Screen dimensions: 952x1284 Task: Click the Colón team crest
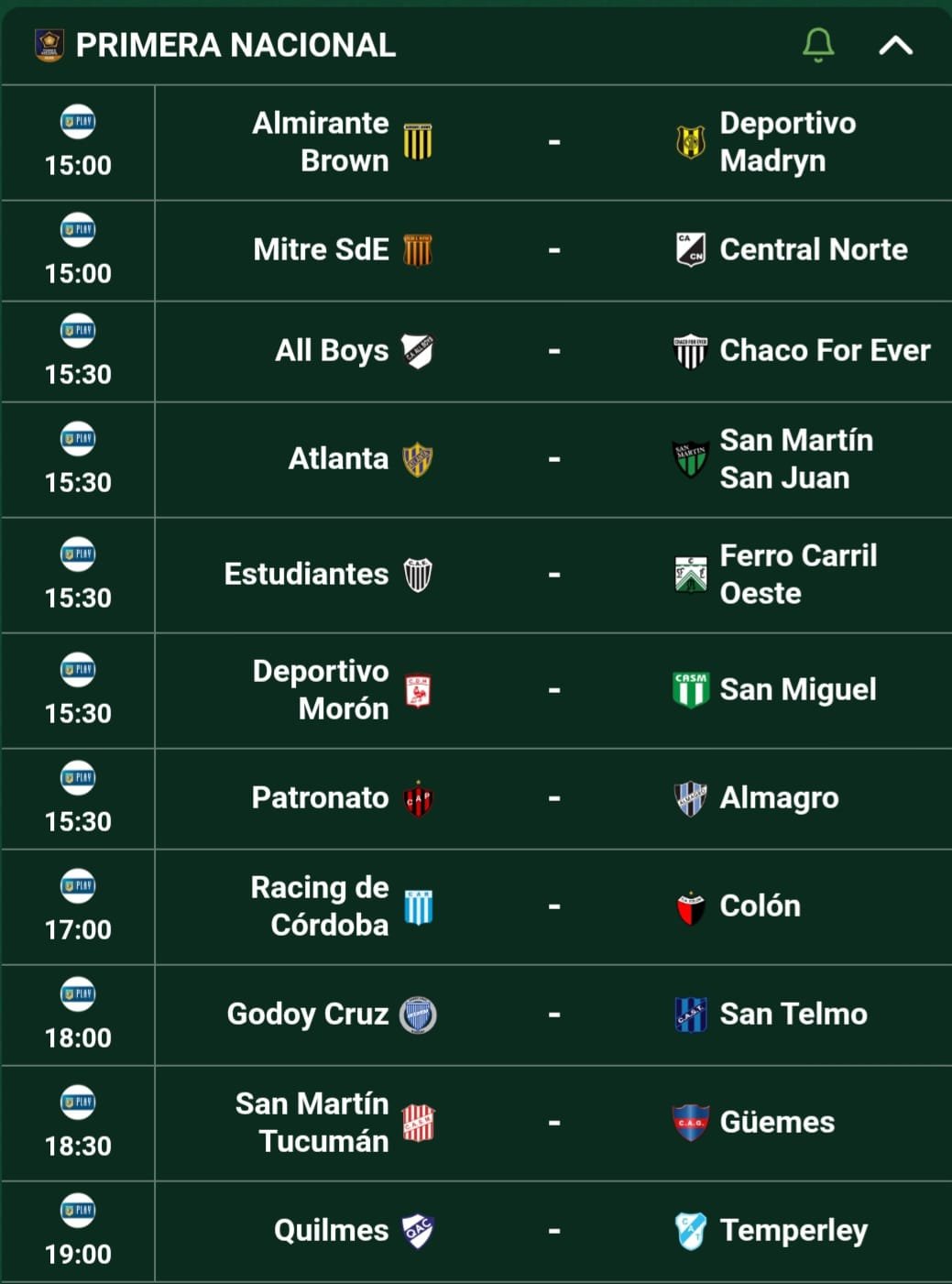[690, 906]
